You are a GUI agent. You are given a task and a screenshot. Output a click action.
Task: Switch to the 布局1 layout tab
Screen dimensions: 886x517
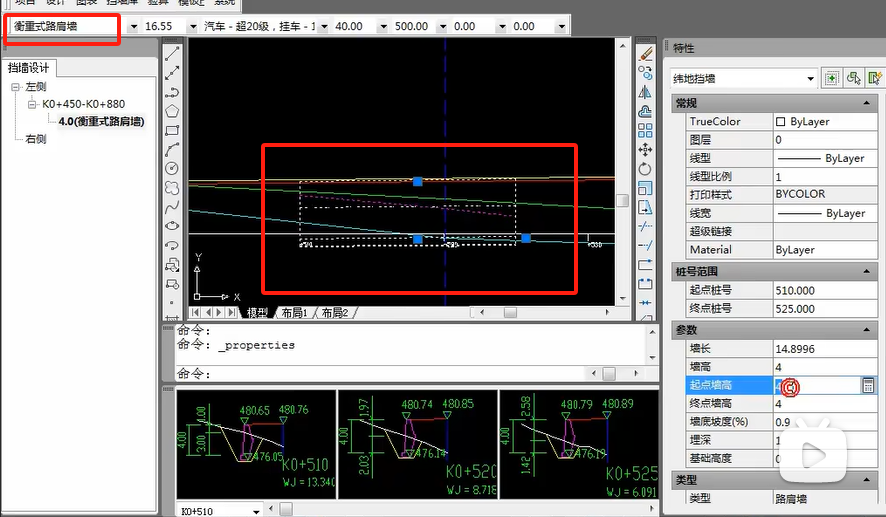(292, 313)
